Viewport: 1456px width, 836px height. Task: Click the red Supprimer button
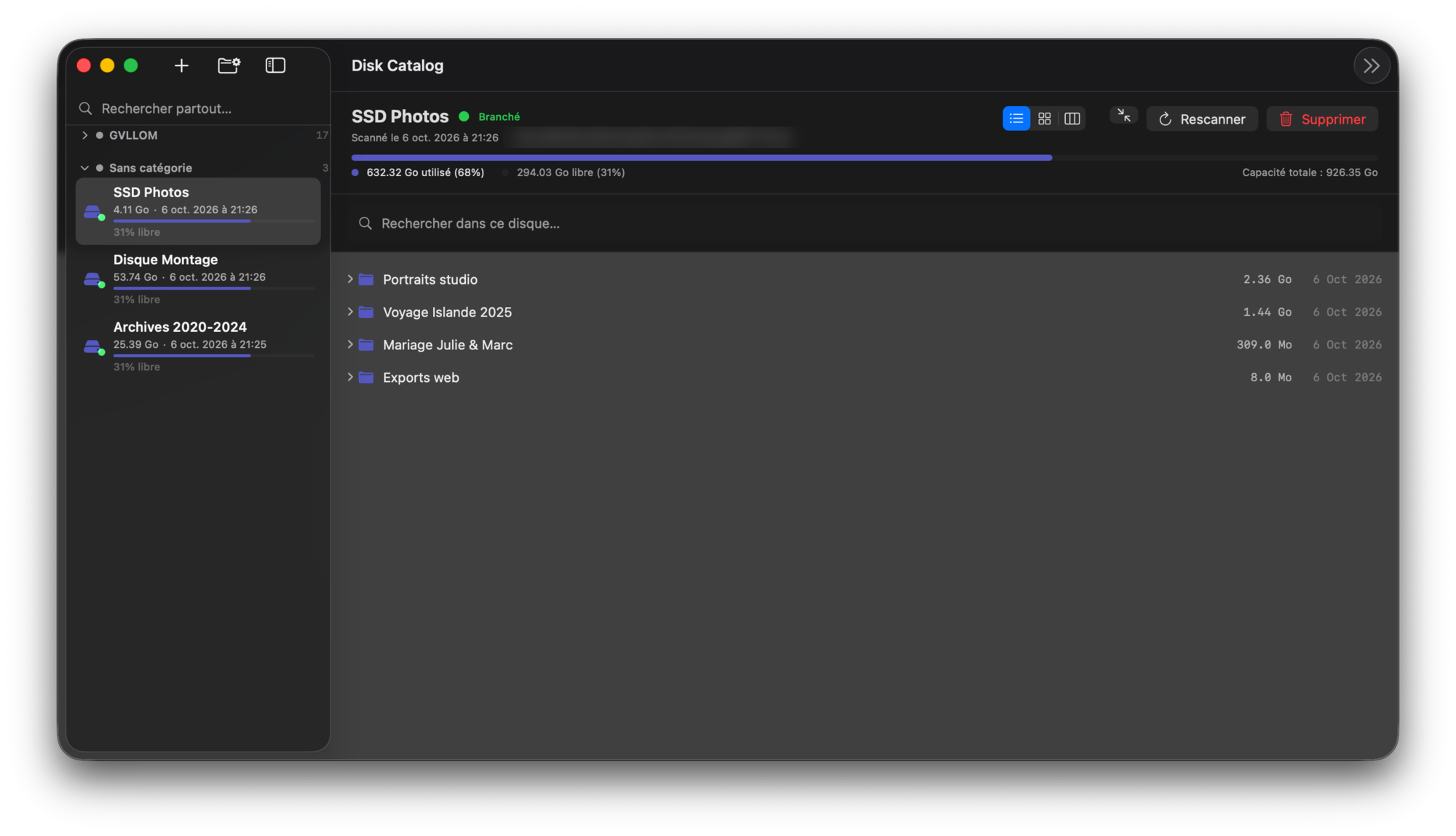pos(1322,119)
